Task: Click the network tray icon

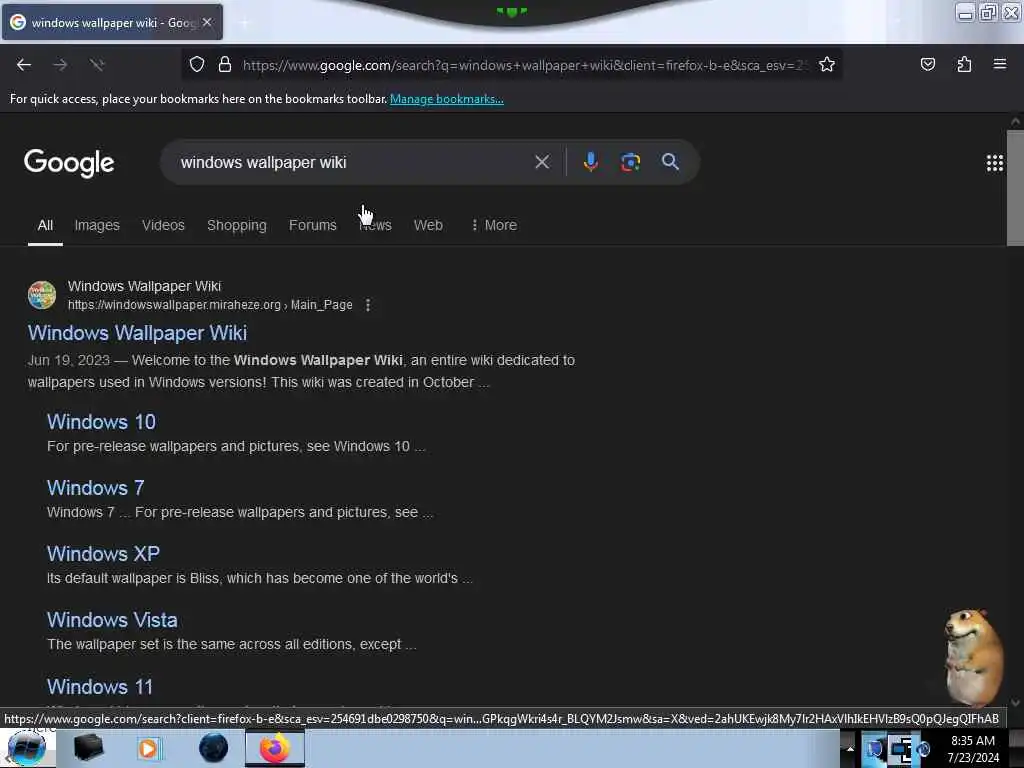Action: pos(900,749)
